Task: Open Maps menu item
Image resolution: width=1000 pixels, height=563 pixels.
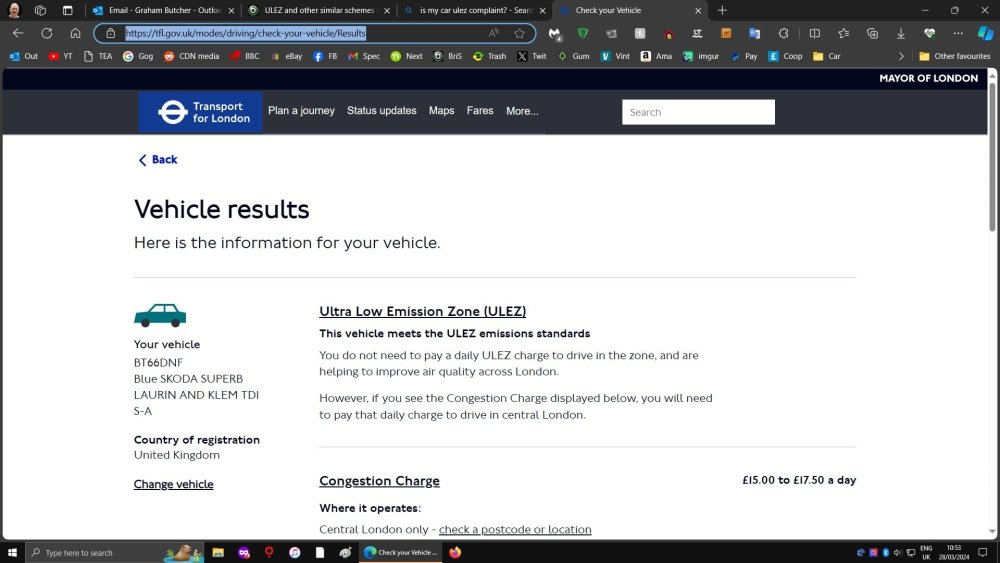Action: click(x=441, y=111)
